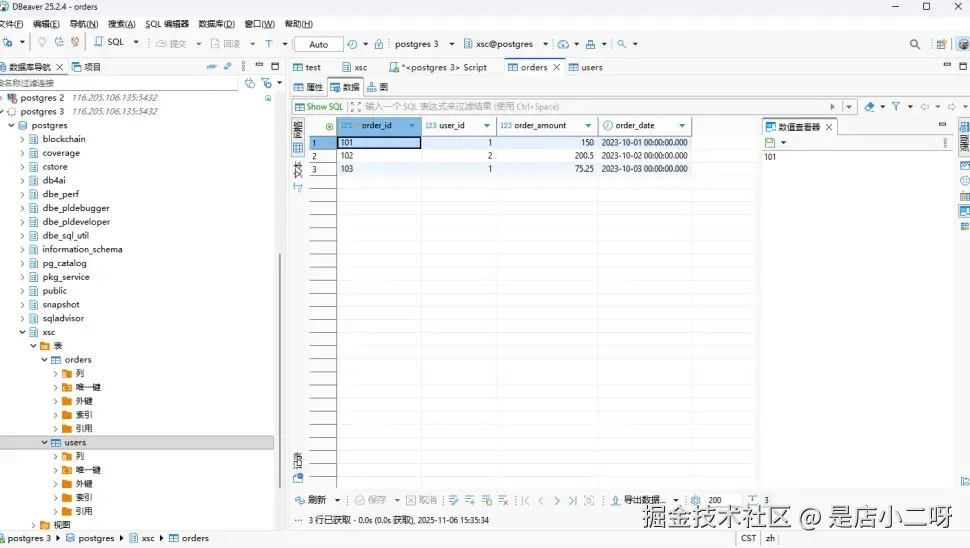Click the add row icon in bottom toolbar
Image resolution: width=970 pixels, height=548 pixels.
click(470, 500)
